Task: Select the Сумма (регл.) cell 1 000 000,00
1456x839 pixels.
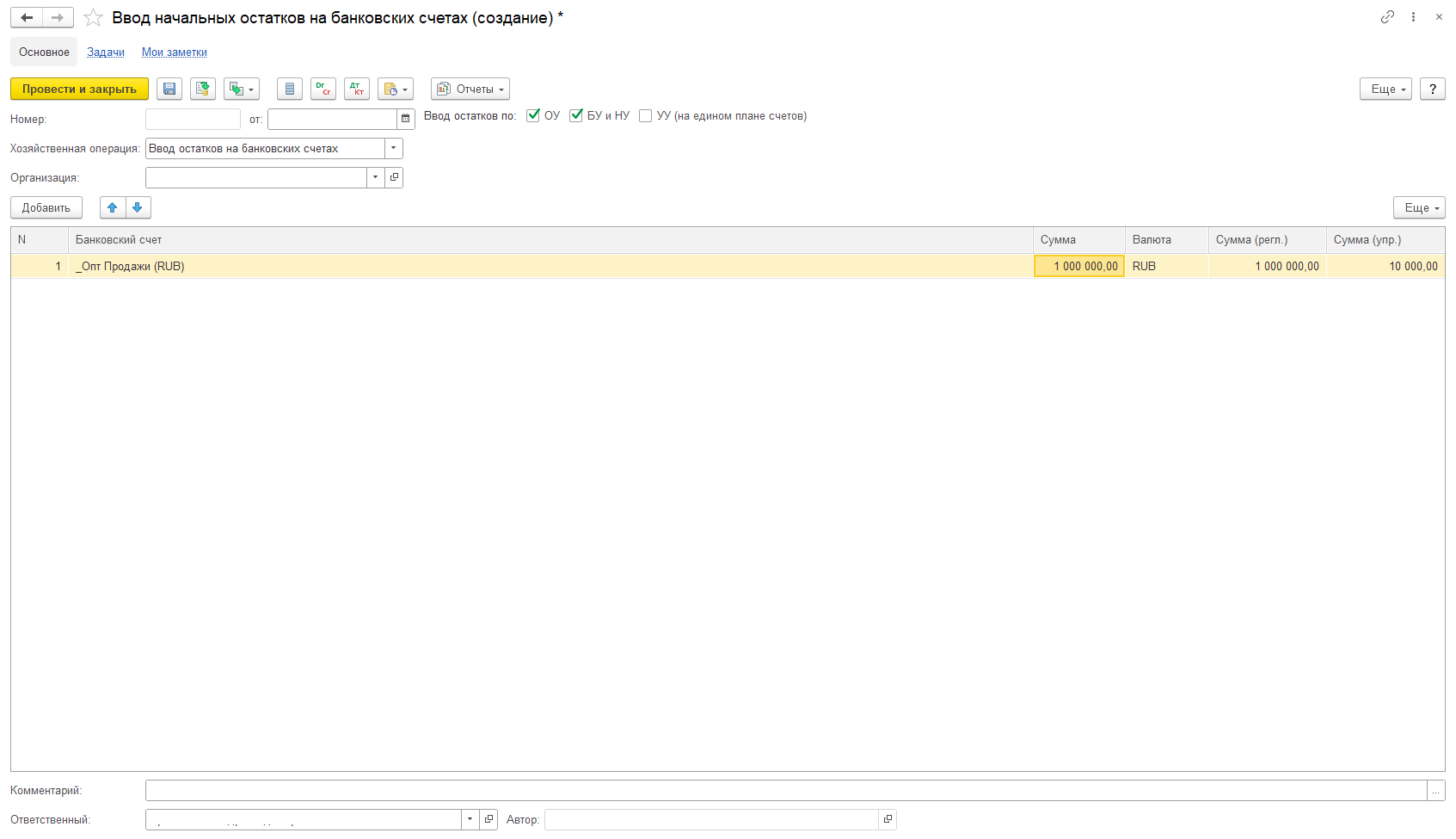Action: click(x=1268, y=266)
